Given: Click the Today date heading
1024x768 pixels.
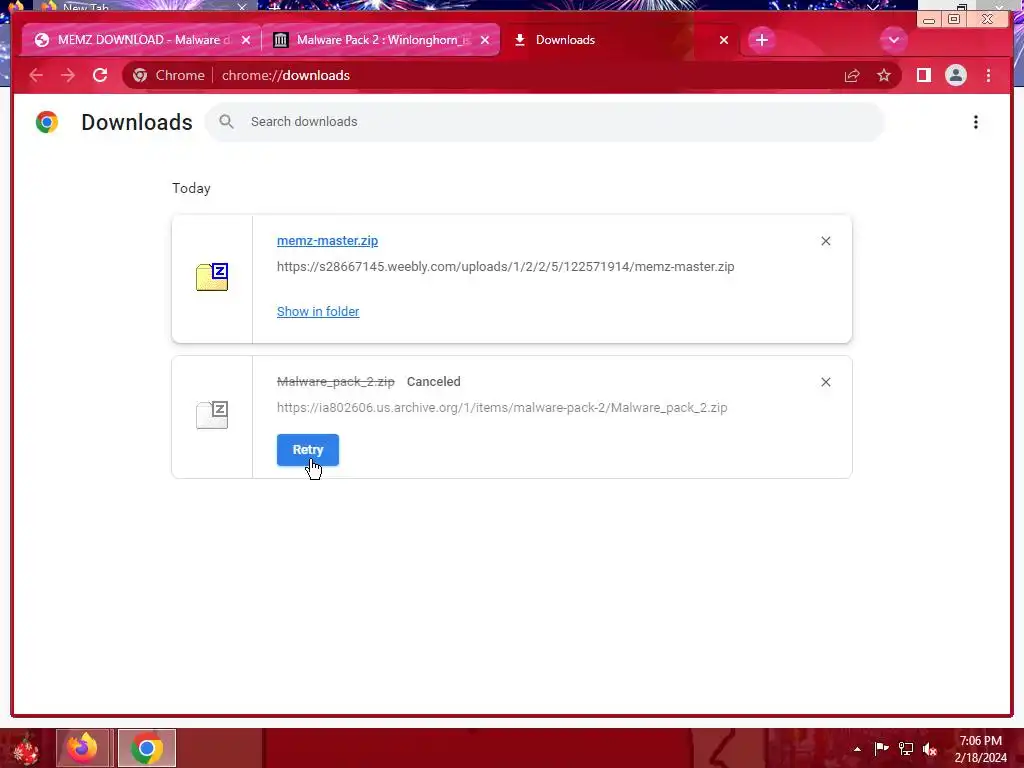Looking at the screenshot, I should coord(191,188).
